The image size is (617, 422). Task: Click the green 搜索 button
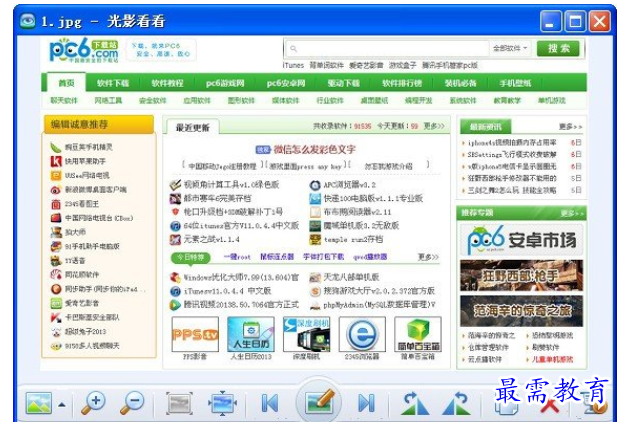click(x=558, y=48)
